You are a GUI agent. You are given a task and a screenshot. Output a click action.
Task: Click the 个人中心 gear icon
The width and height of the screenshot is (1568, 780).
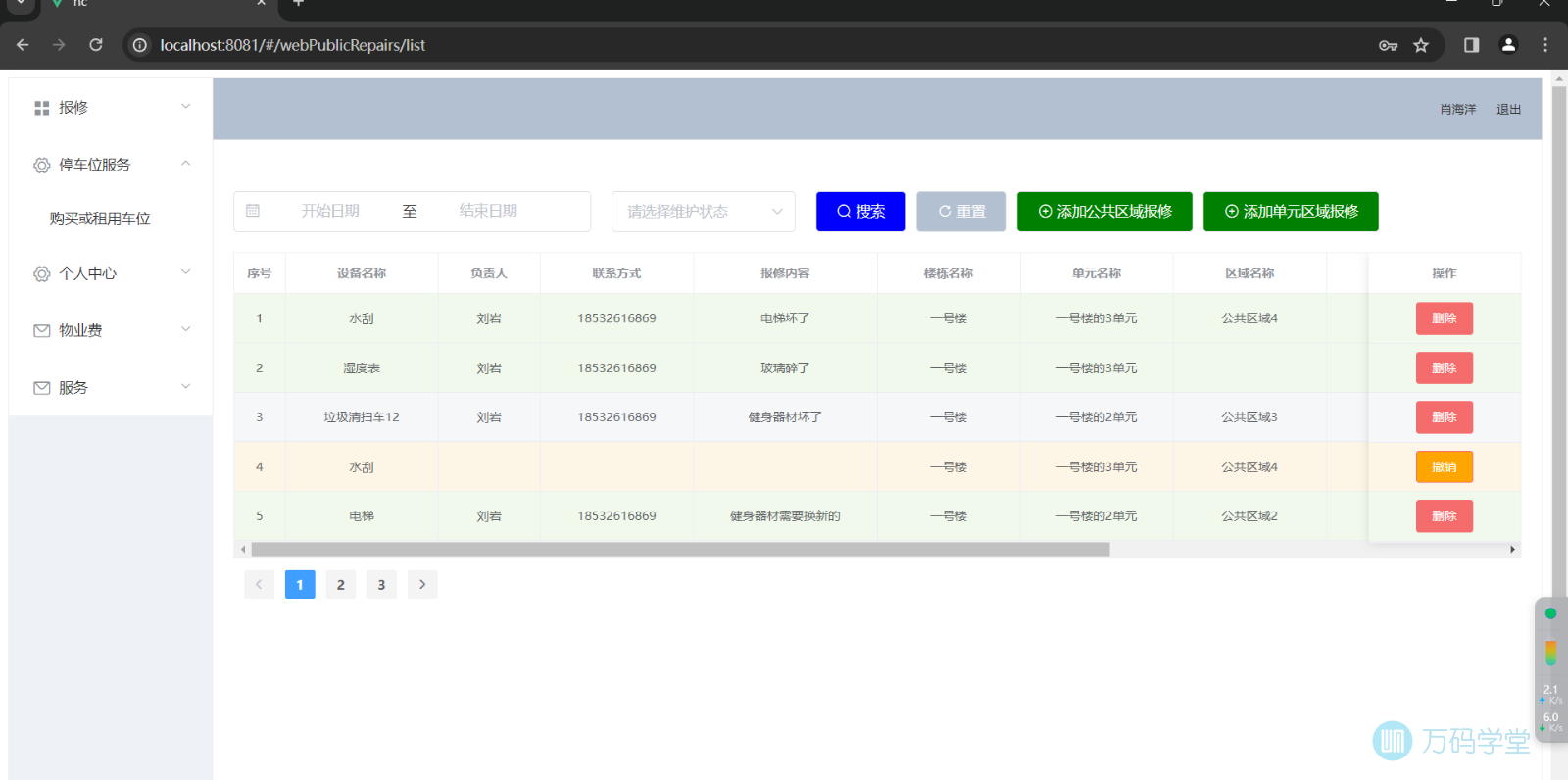coord(41,274)
